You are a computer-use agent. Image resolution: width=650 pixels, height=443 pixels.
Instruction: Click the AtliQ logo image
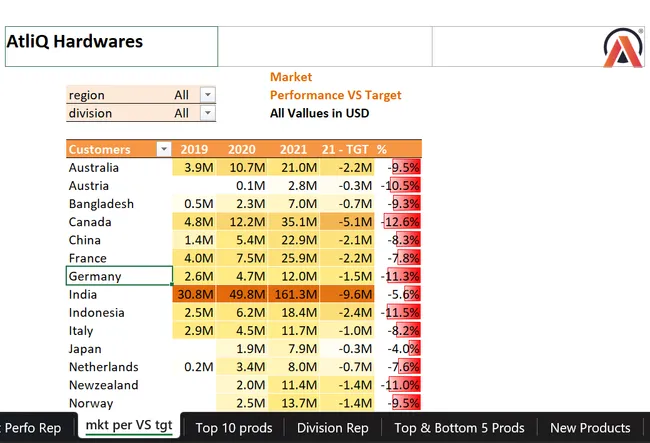click(x=623, y=47)
